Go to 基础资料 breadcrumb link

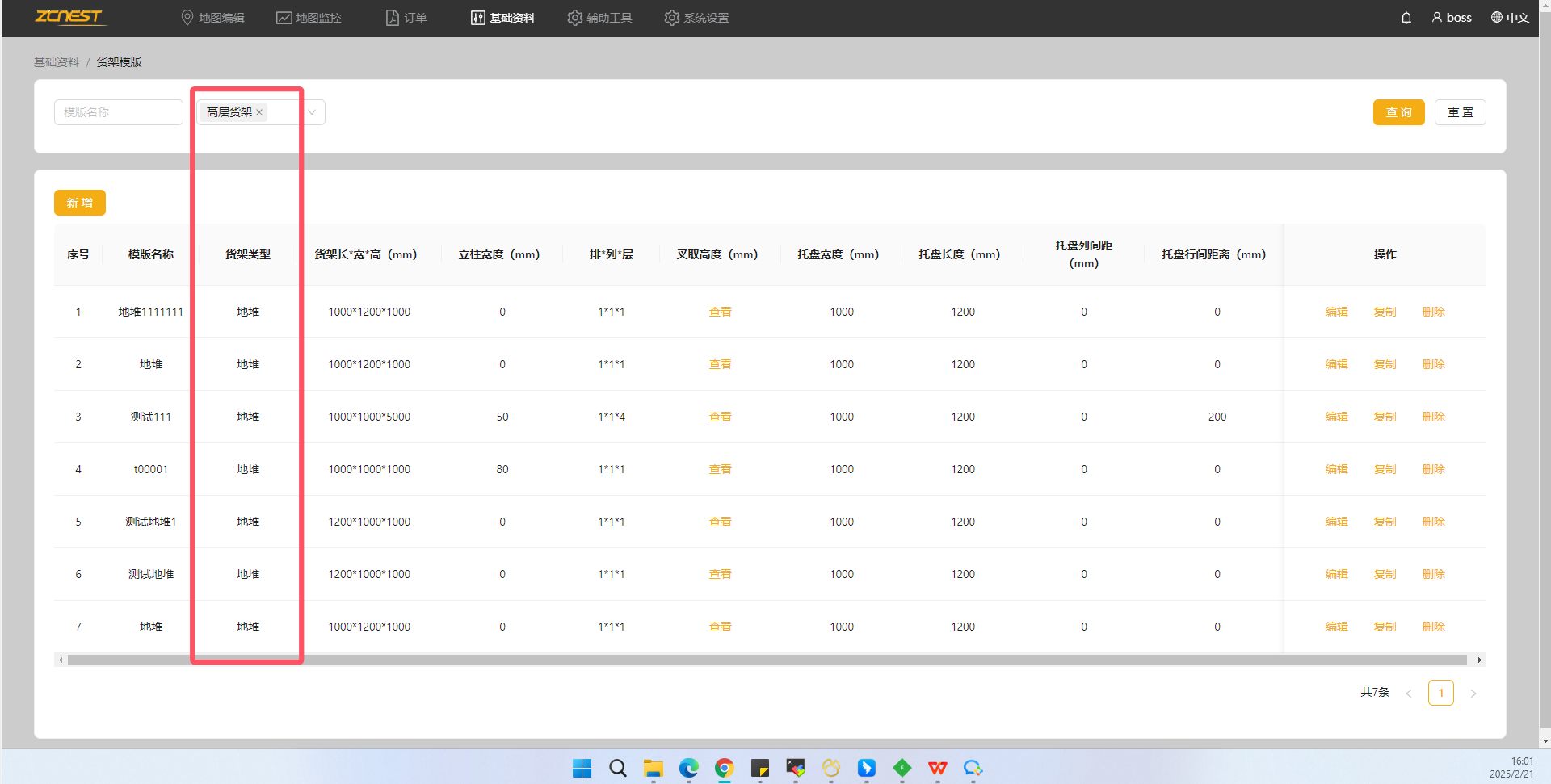57,62
